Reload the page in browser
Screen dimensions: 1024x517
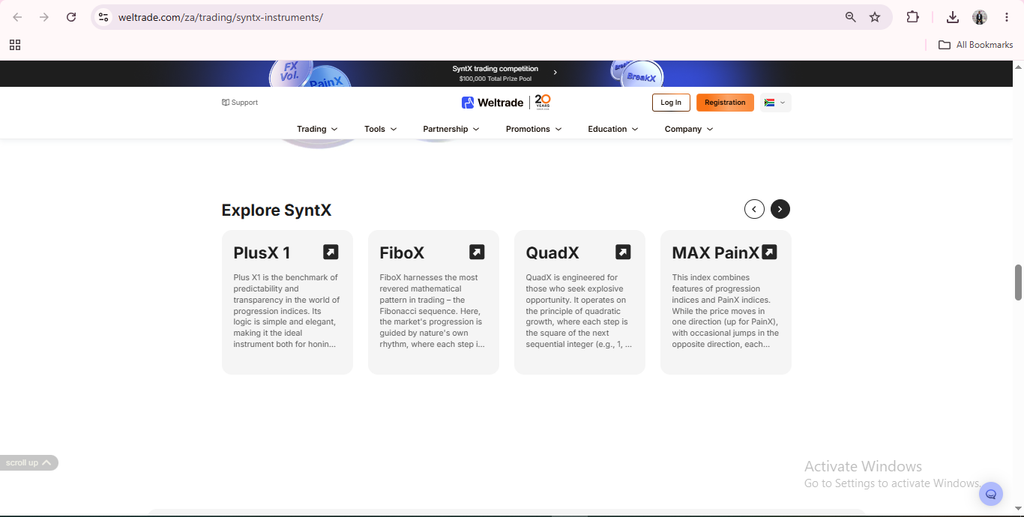coord(71,18)
